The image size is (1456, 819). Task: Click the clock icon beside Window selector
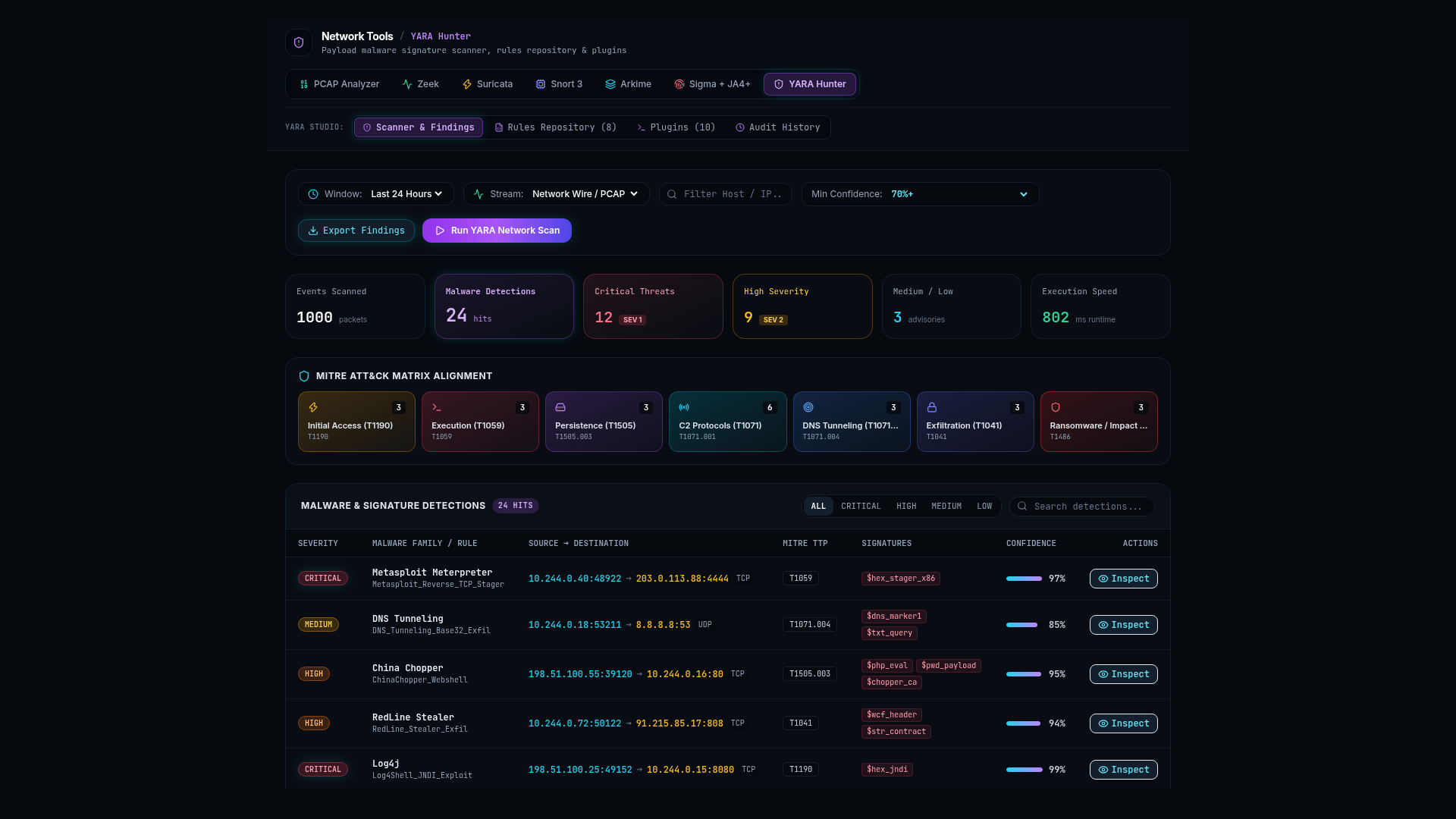point(313,194)
